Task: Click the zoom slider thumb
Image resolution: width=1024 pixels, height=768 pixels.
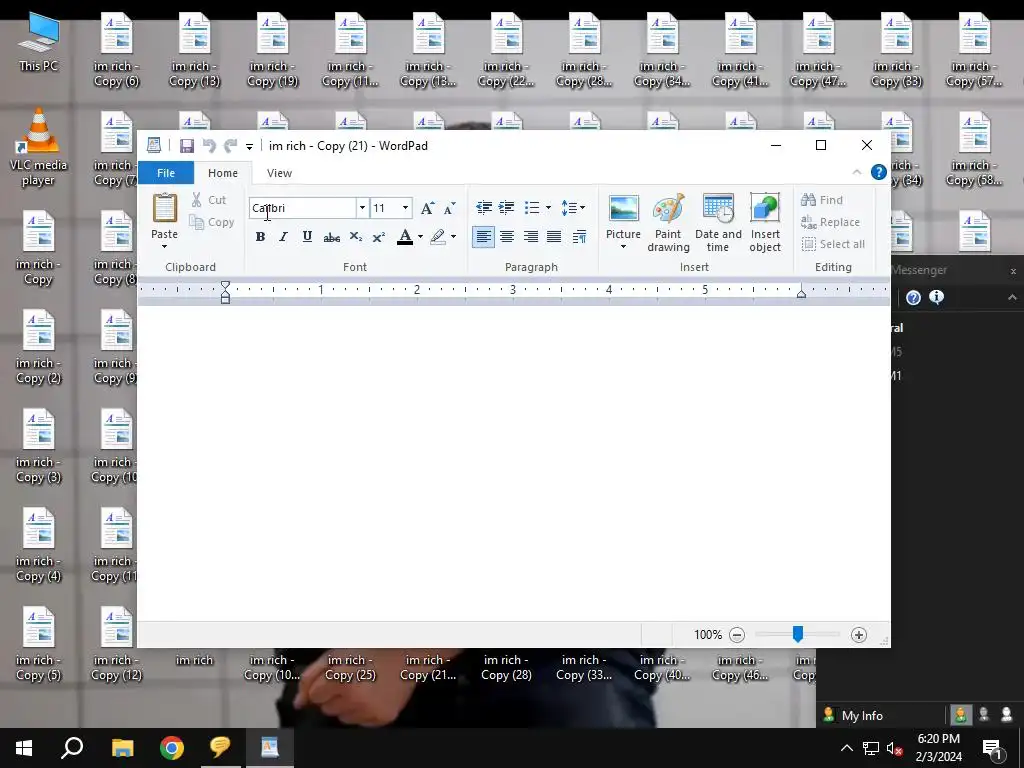Action: (x=797, y=634)
